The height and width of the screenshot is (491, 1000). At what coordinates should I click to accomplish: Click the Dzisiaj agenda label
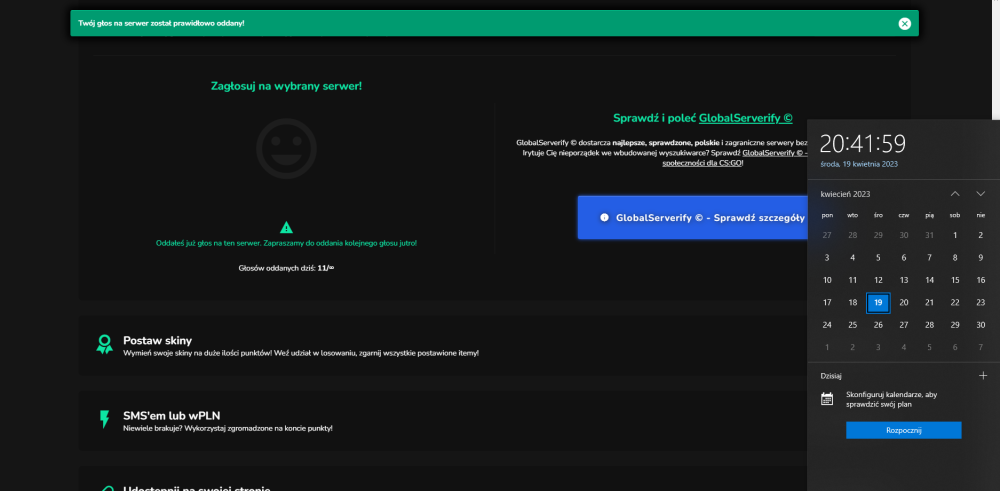click(831, 376)
